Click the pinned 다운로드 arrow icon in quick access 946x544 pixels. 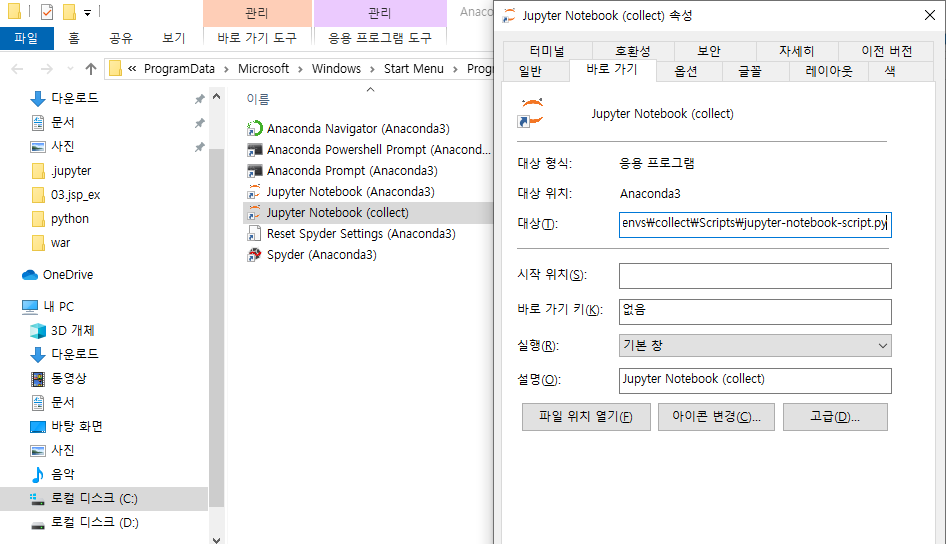[37, 98]
